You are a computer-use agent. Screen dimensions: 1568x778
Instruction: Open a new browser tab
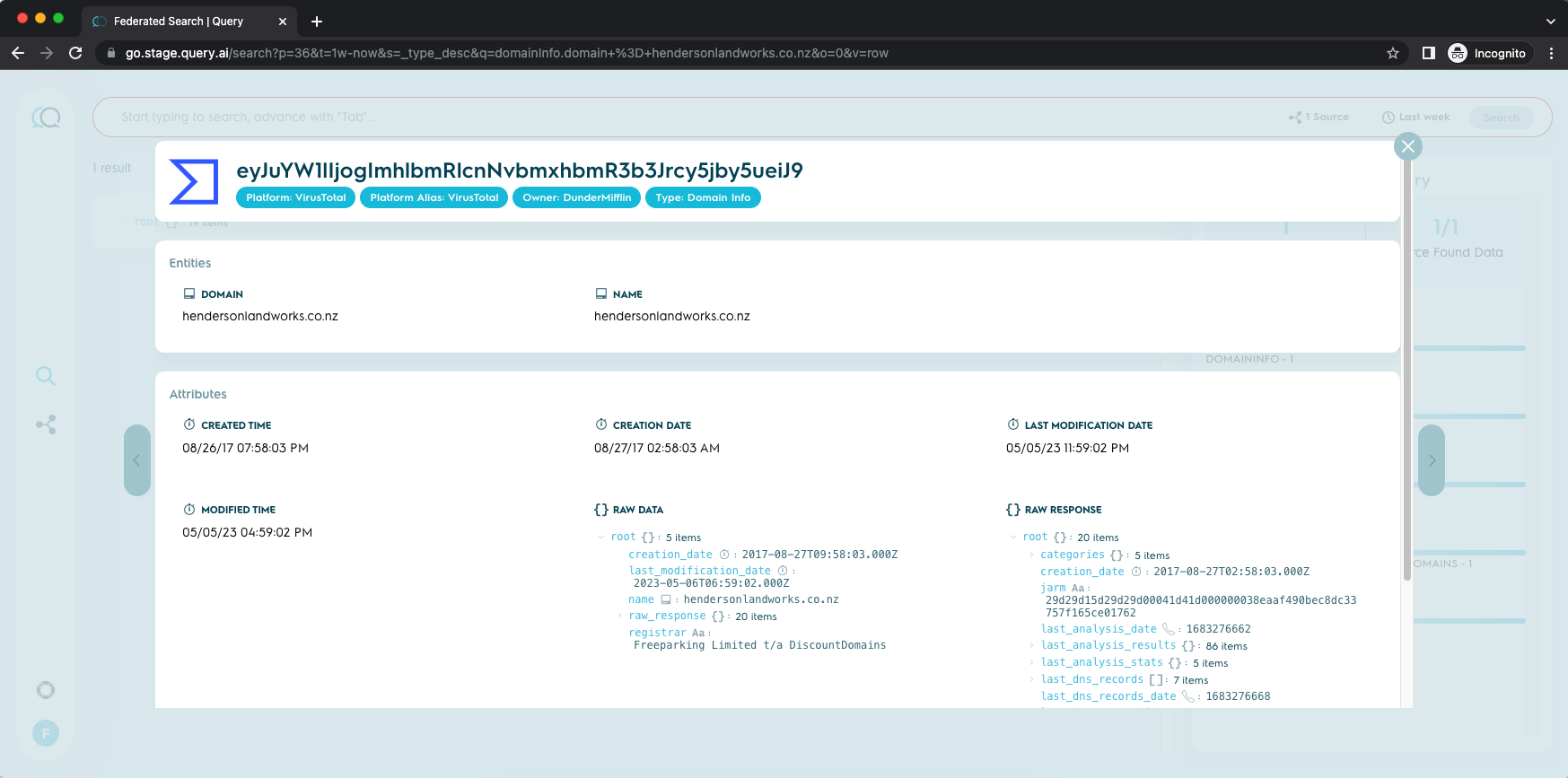[x=317, y=22]
